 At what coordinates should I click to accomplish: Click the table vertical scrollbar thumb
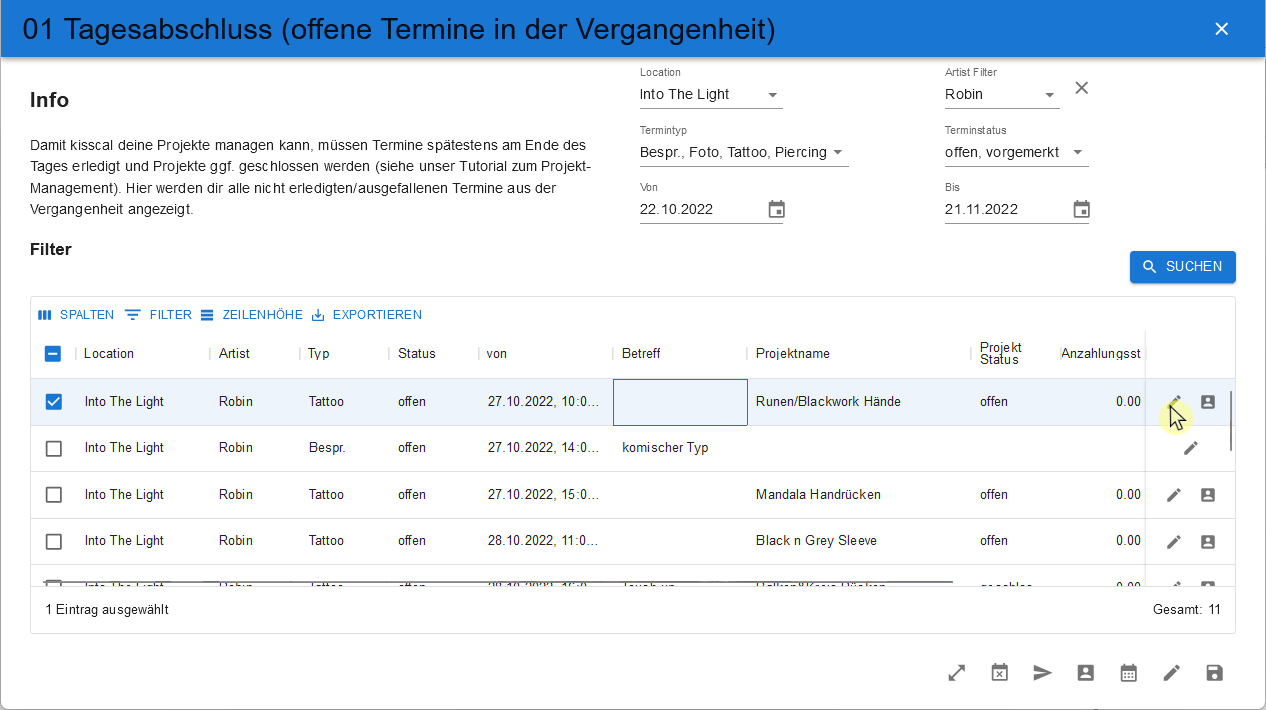click(1231, 421)
